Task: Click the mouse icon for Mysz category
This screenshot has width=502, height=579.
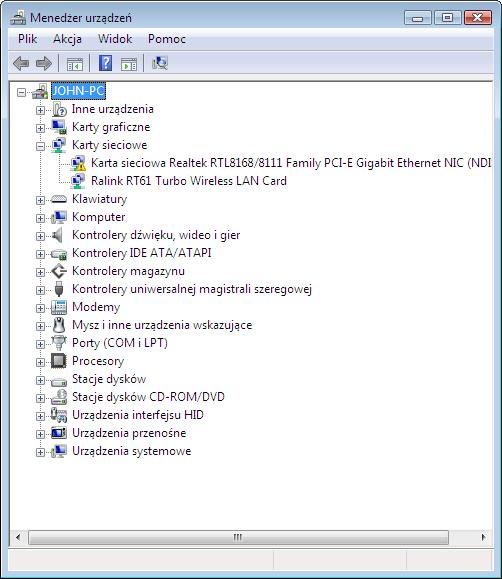Action: point(59,325)
